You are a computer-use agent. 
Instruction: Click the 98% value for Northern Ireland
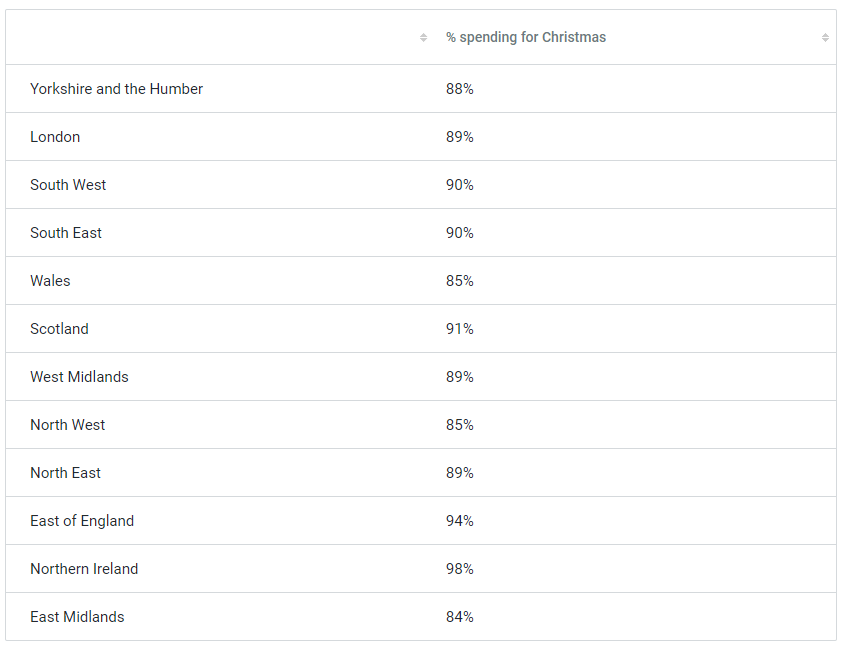coord(460,569)
